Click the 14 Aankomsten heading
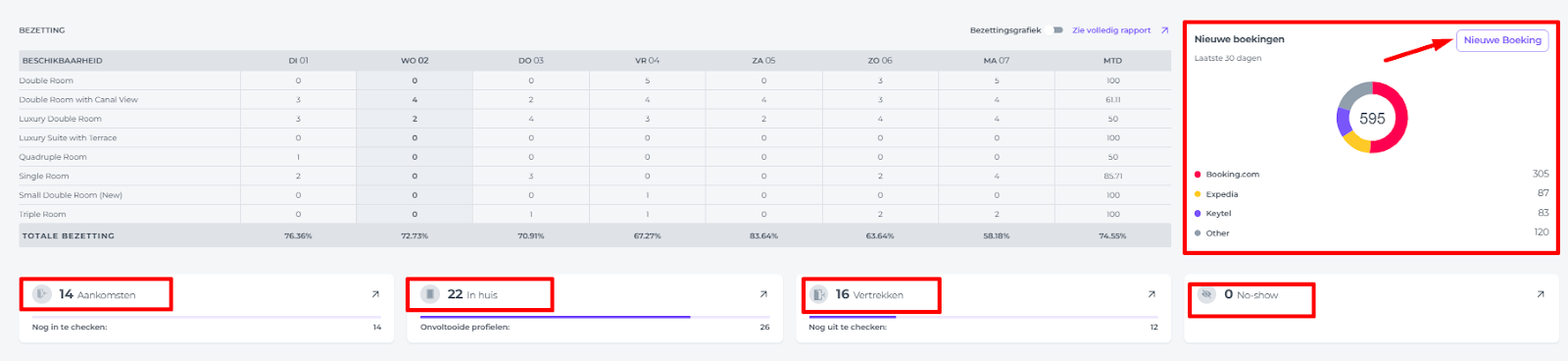Viewport: 1568px width, 361px height. pyautogui.click(x=97, y=294)
